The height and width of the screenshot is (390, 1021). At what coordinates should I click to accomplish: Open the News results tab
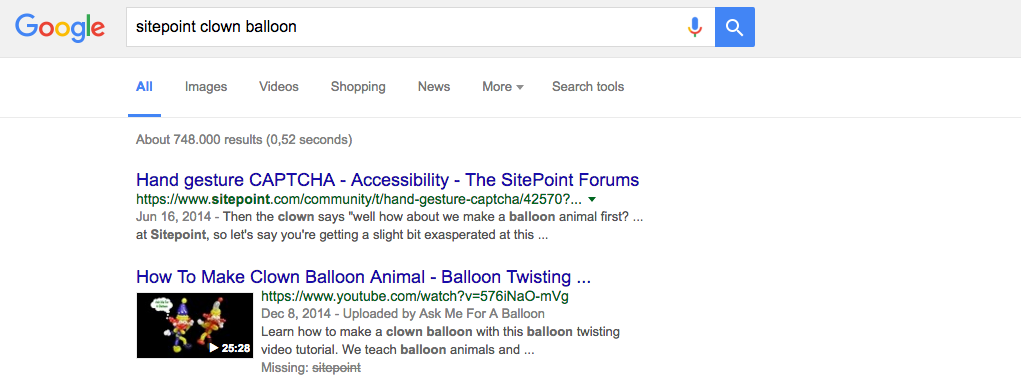[434, 87]
